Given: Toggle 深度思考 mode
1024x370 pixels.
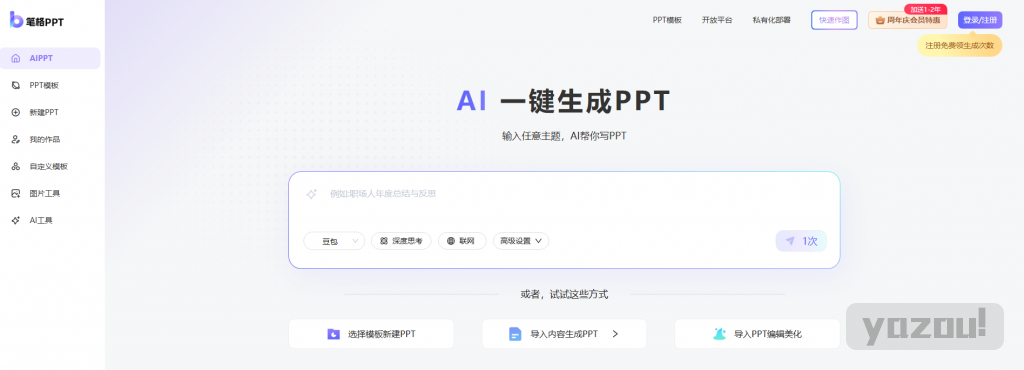Looking at the screenshot, I should 402,241.
